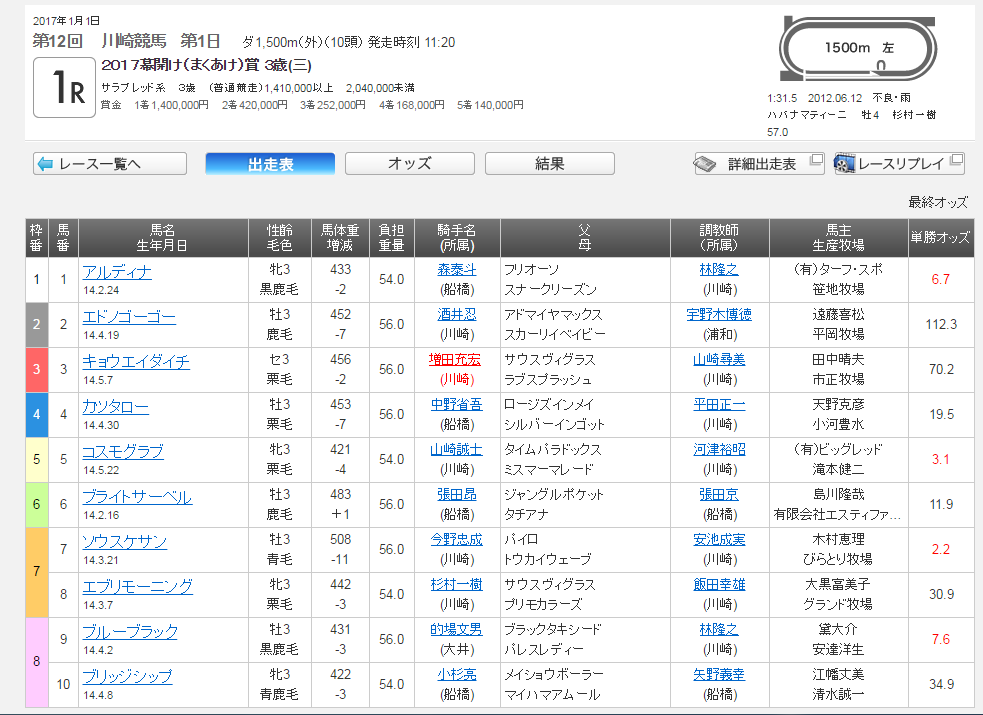Open horse アルディナ's profile link
The width and height of the screenshot is (983, 715).
click(117, 272)
